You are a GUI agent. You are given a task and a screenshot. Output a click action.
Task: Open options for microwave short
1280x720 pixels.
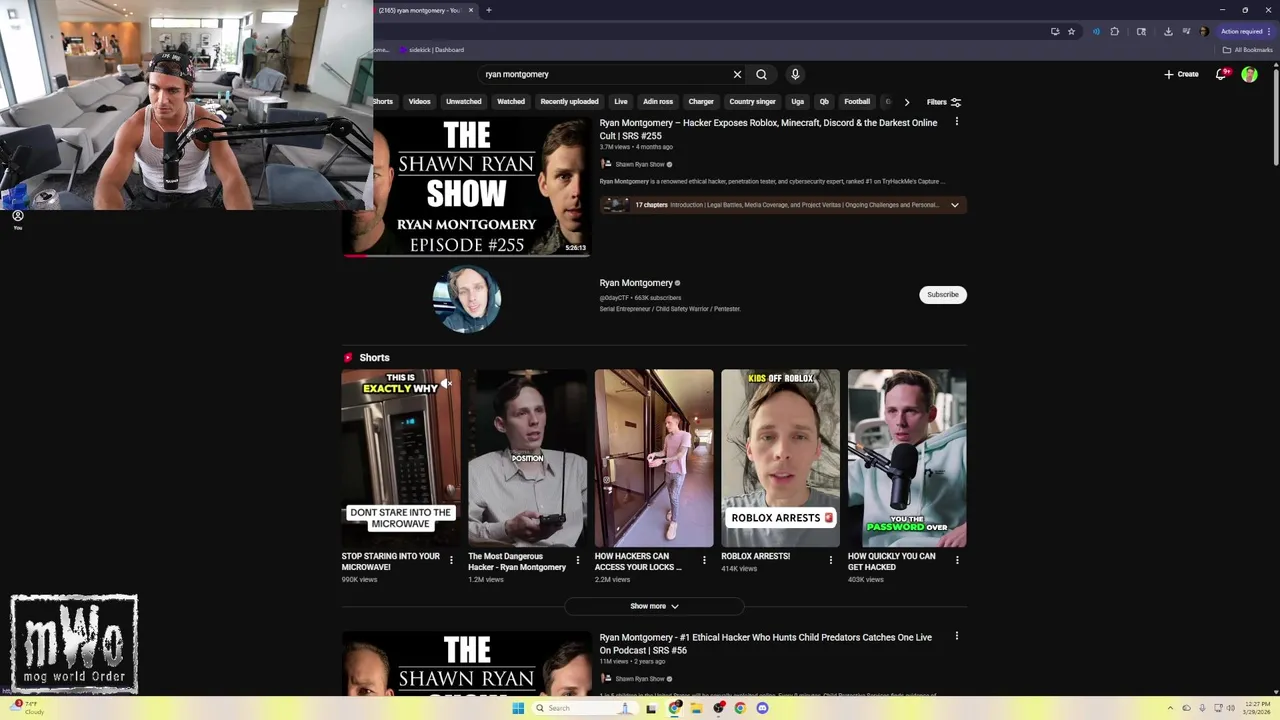point(451,560)
